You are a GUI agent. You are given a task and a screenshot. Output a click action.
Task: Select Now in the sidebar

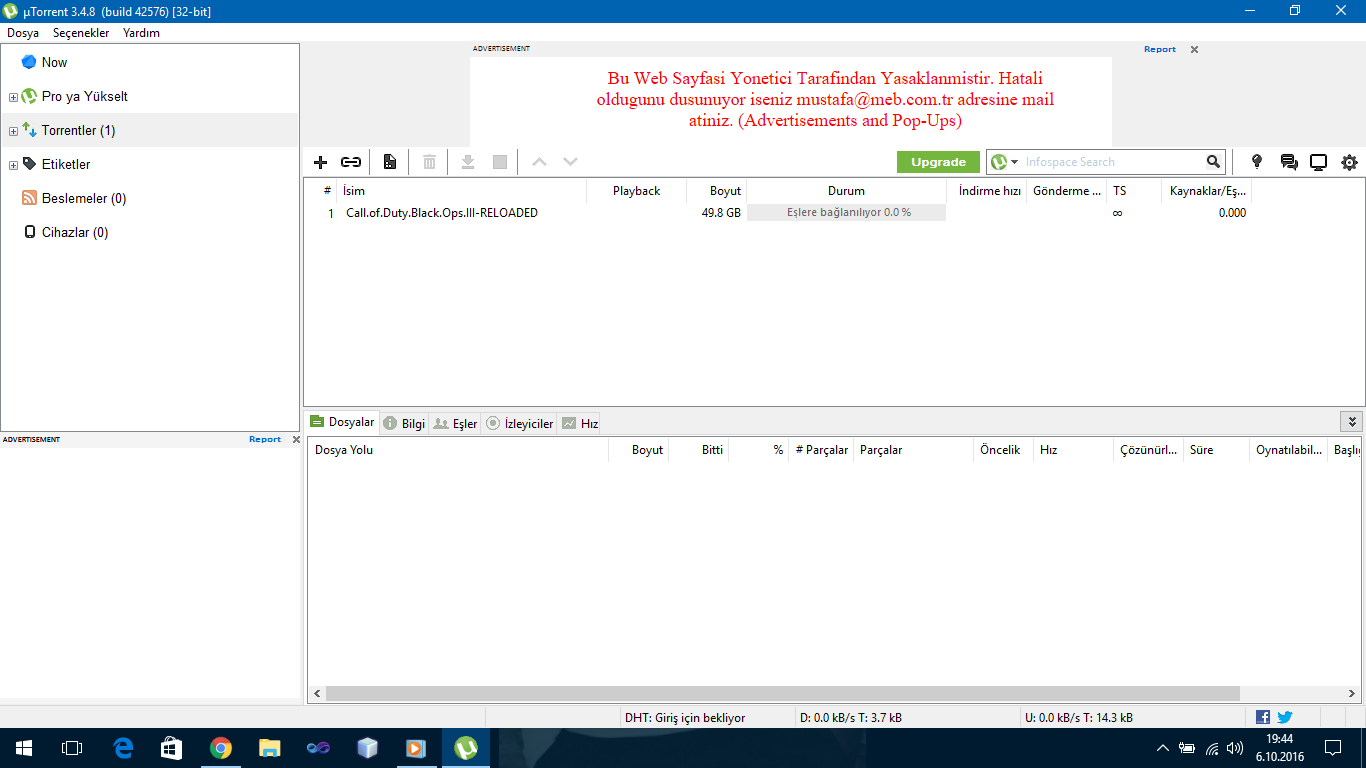[150, 62]
